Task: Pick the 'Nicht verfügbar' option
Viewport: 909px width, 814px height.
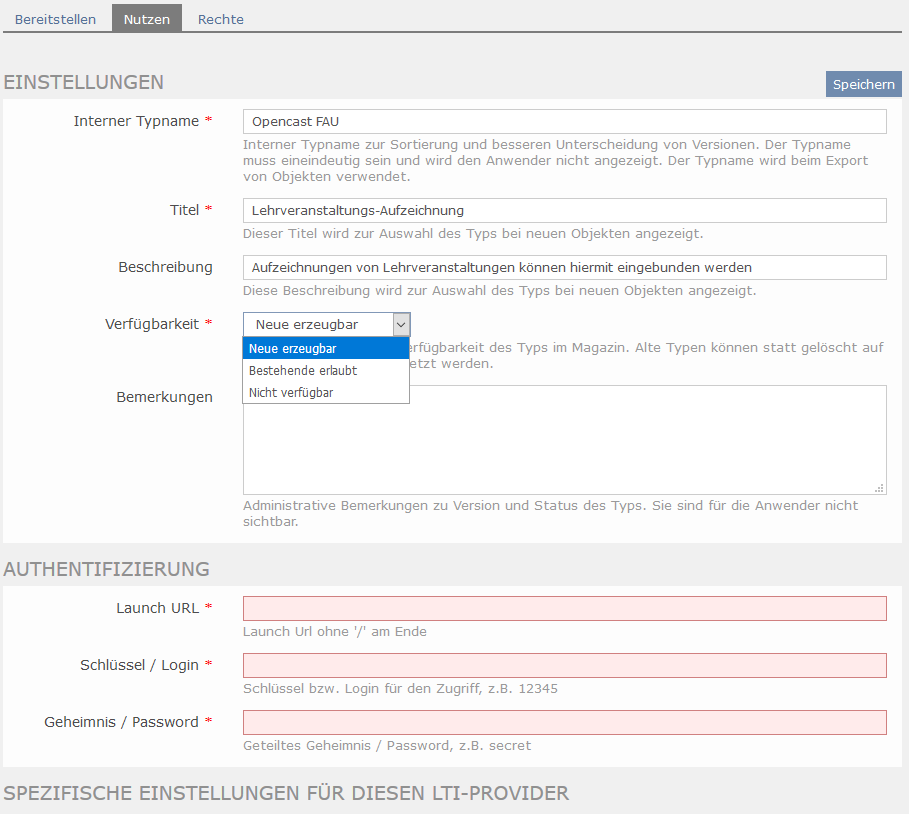Action: [325, 392]
